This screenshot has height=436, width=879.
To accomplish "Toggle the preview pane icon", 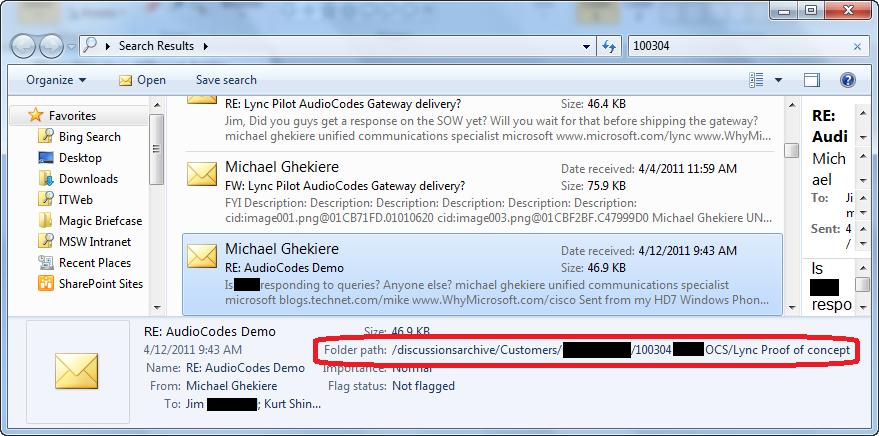I will click(812, 80).
